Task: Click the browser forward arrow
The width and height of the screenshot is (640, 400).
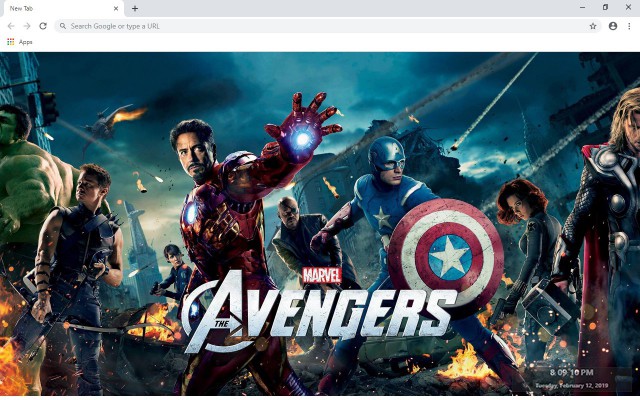Action: coord(27,26)
